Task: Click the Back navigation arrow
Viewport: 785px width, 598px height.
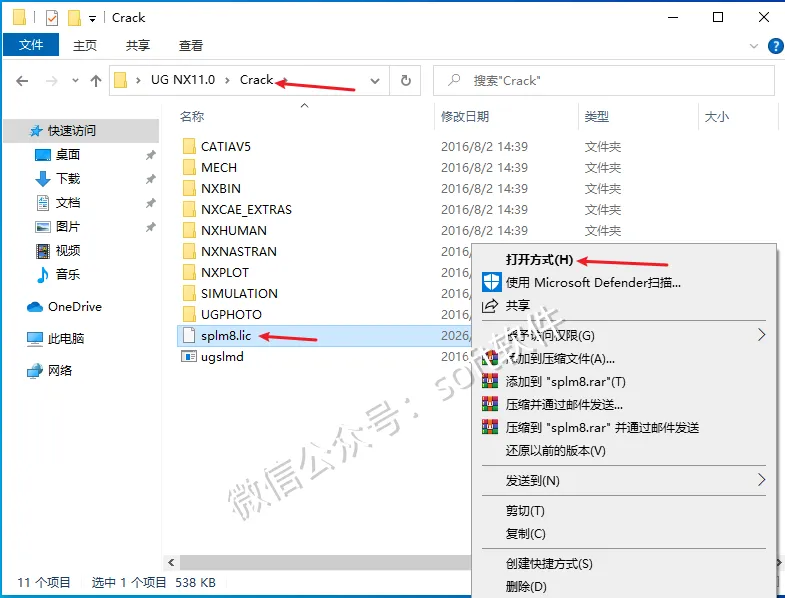Action: [x=22, y=81]
